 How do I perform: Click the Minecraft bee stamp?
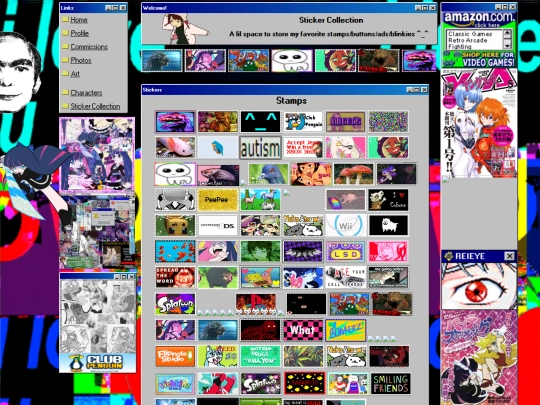(x=175, y=226)
